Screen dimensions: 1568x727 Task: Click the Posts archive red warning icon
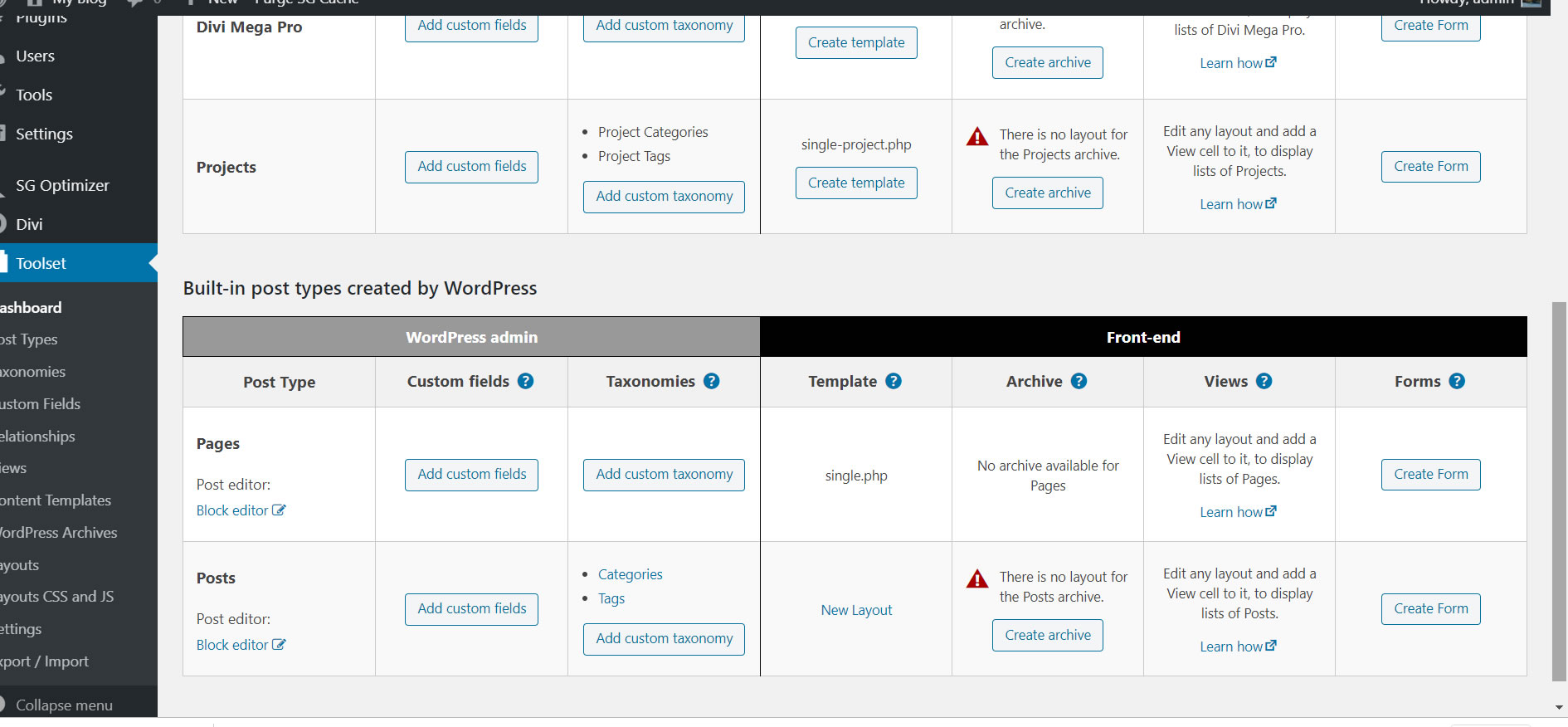(977, 578)
